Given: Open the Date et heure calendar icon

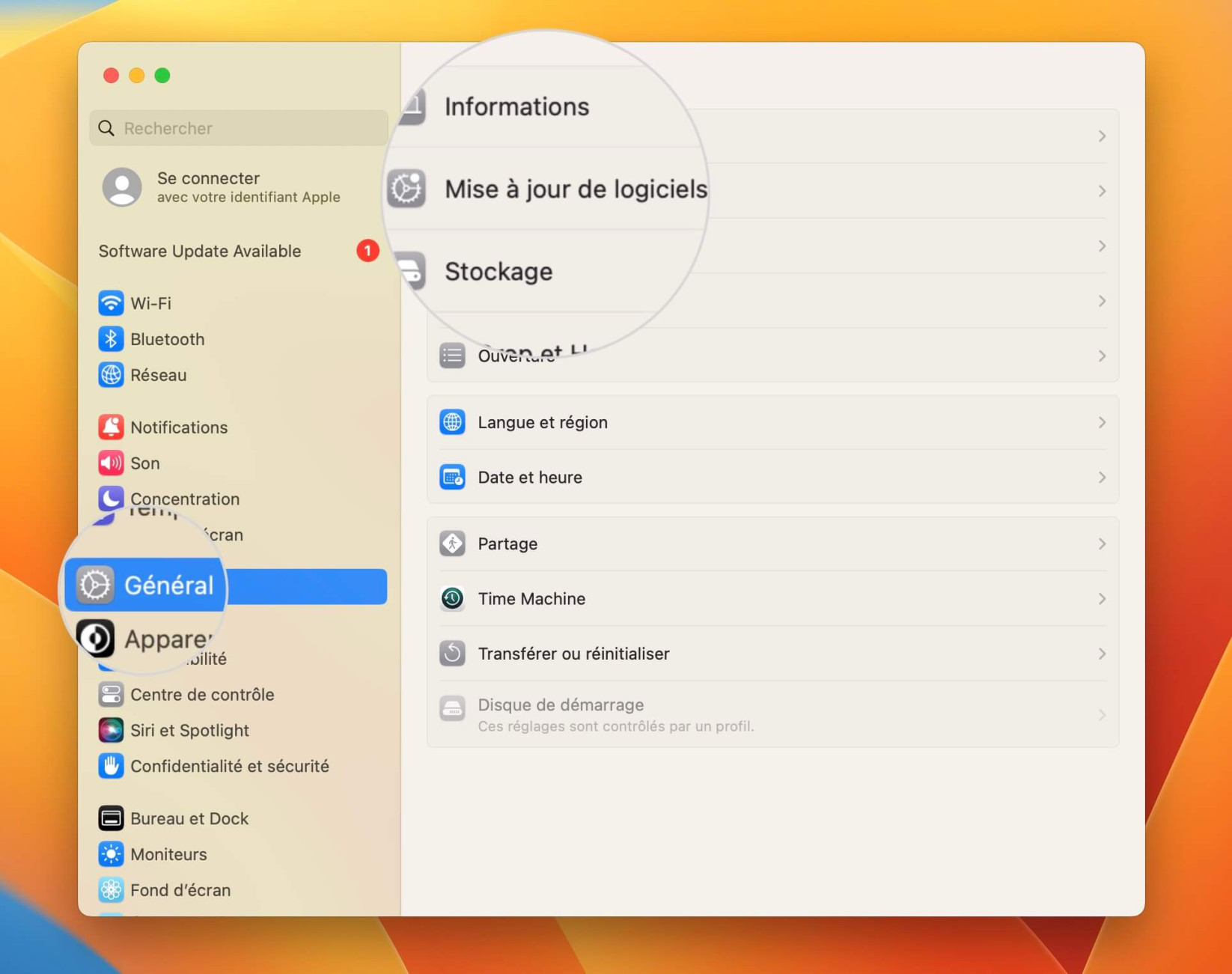Looking at the screenshot, I should pyautogui.click(x=452, y=477).
